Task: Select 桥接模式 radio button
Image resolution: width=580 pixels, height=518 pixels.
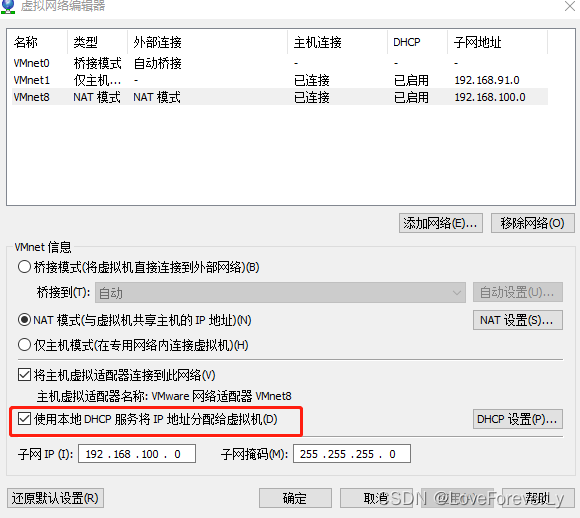Action: click(24, 267)
